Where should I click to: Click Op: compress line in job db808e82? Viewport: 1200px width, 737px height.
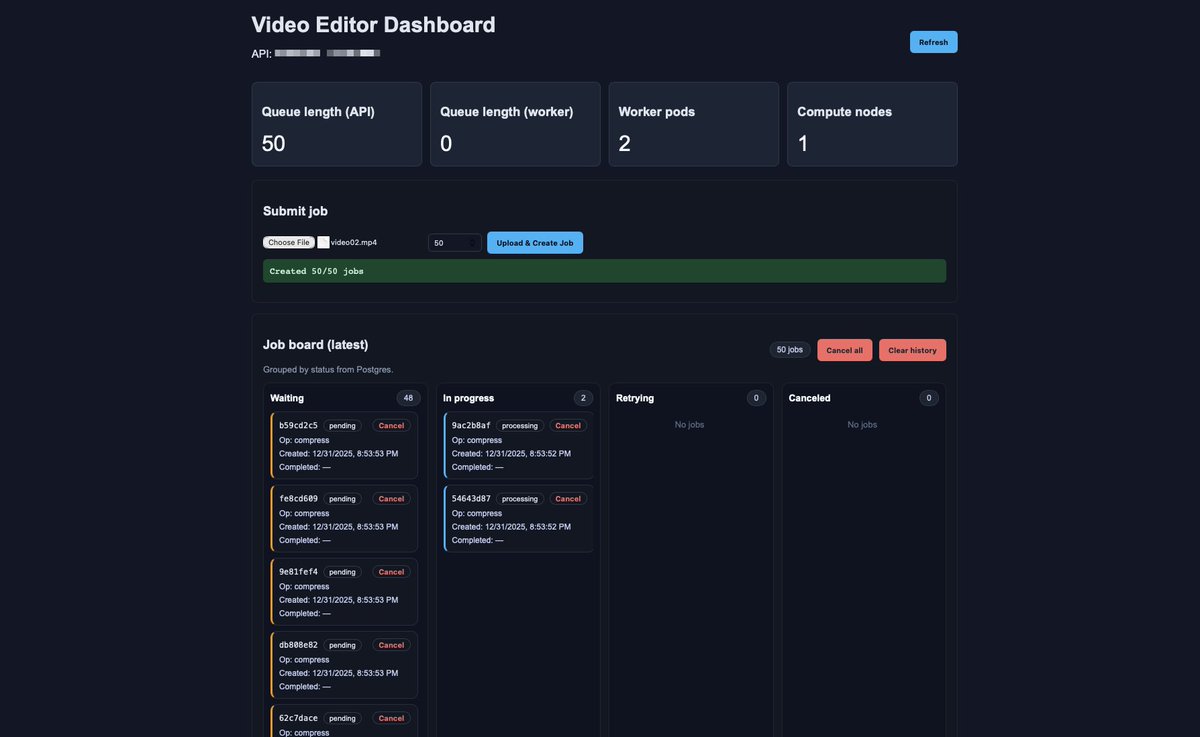coord(304,660)
